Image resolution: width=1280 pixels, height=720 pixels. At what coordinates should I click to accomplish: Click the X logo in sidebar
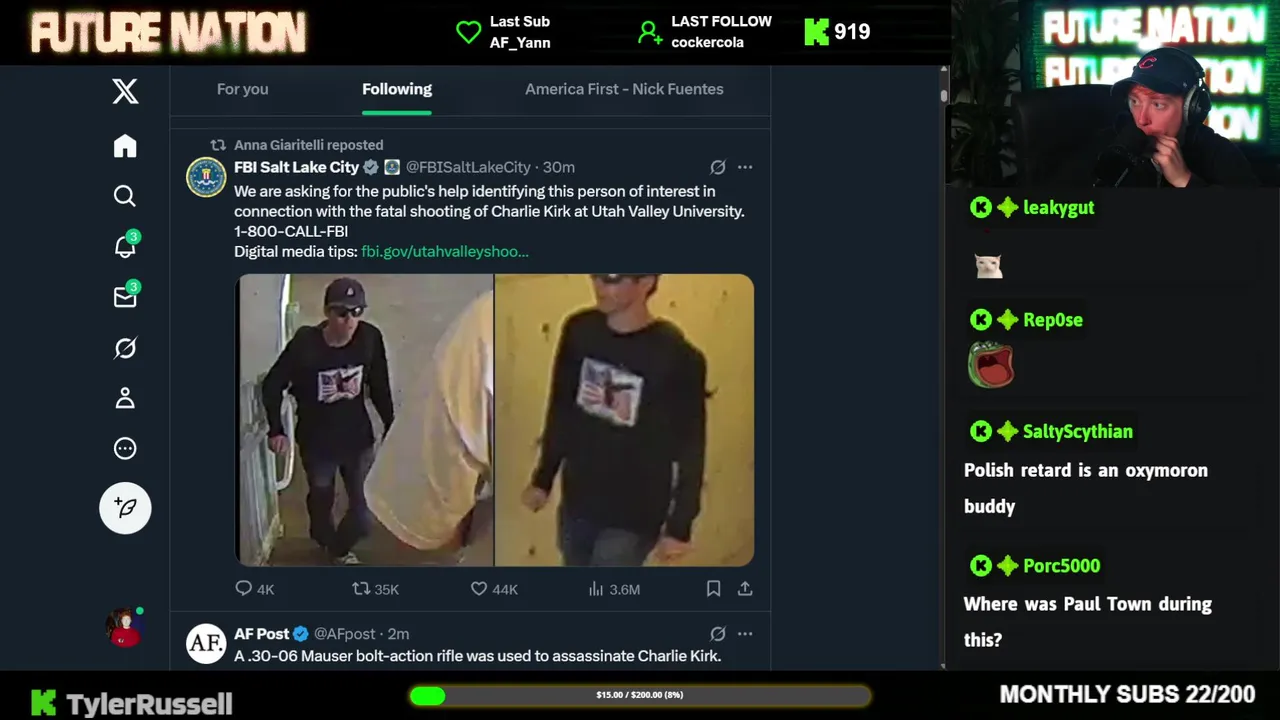125,92
